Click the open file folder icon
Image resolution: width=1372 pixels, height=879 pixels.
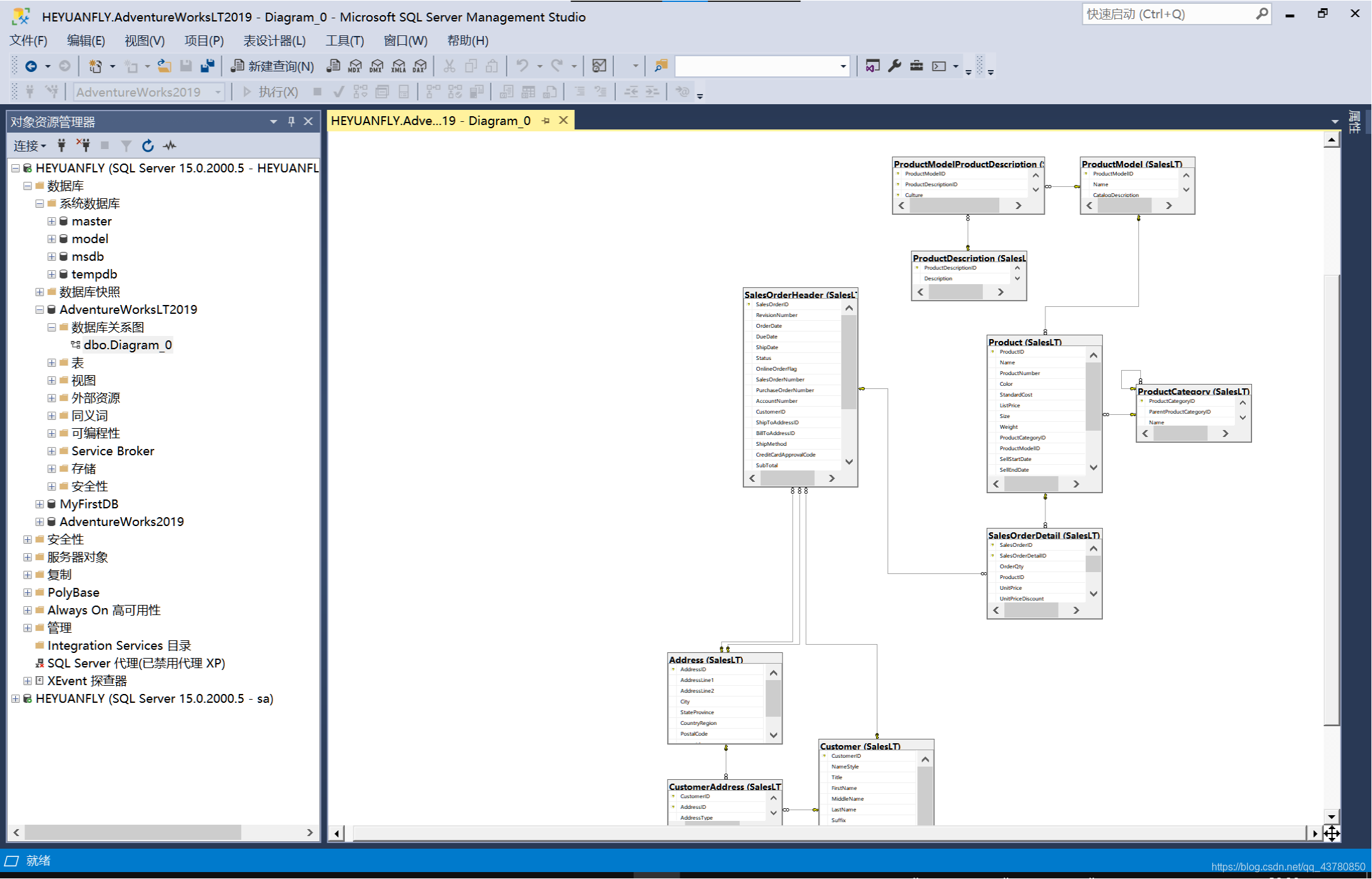164,66
